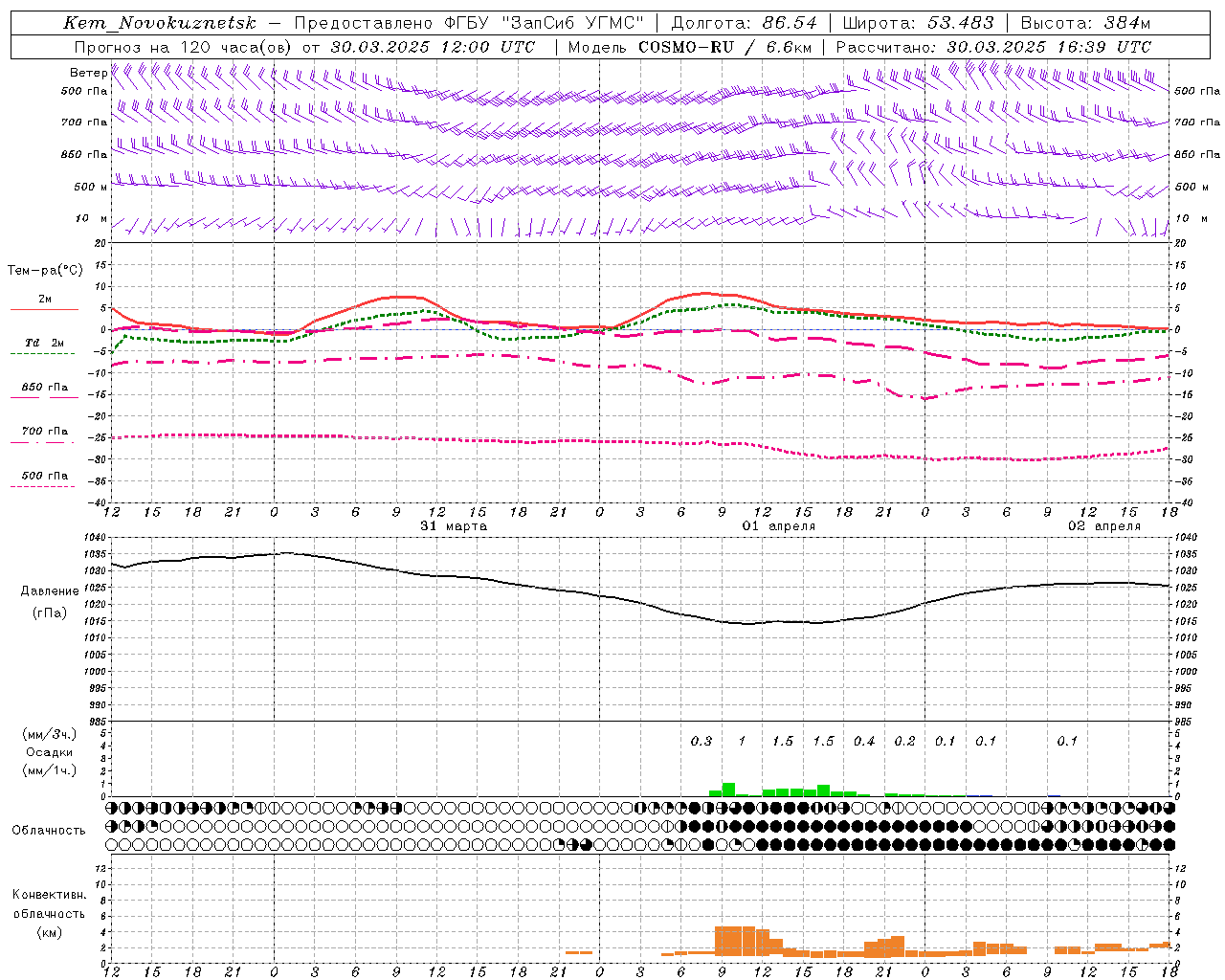
Task: Click the dotted pink line sample under legend '500 гПа'
Action: [42, 487]
